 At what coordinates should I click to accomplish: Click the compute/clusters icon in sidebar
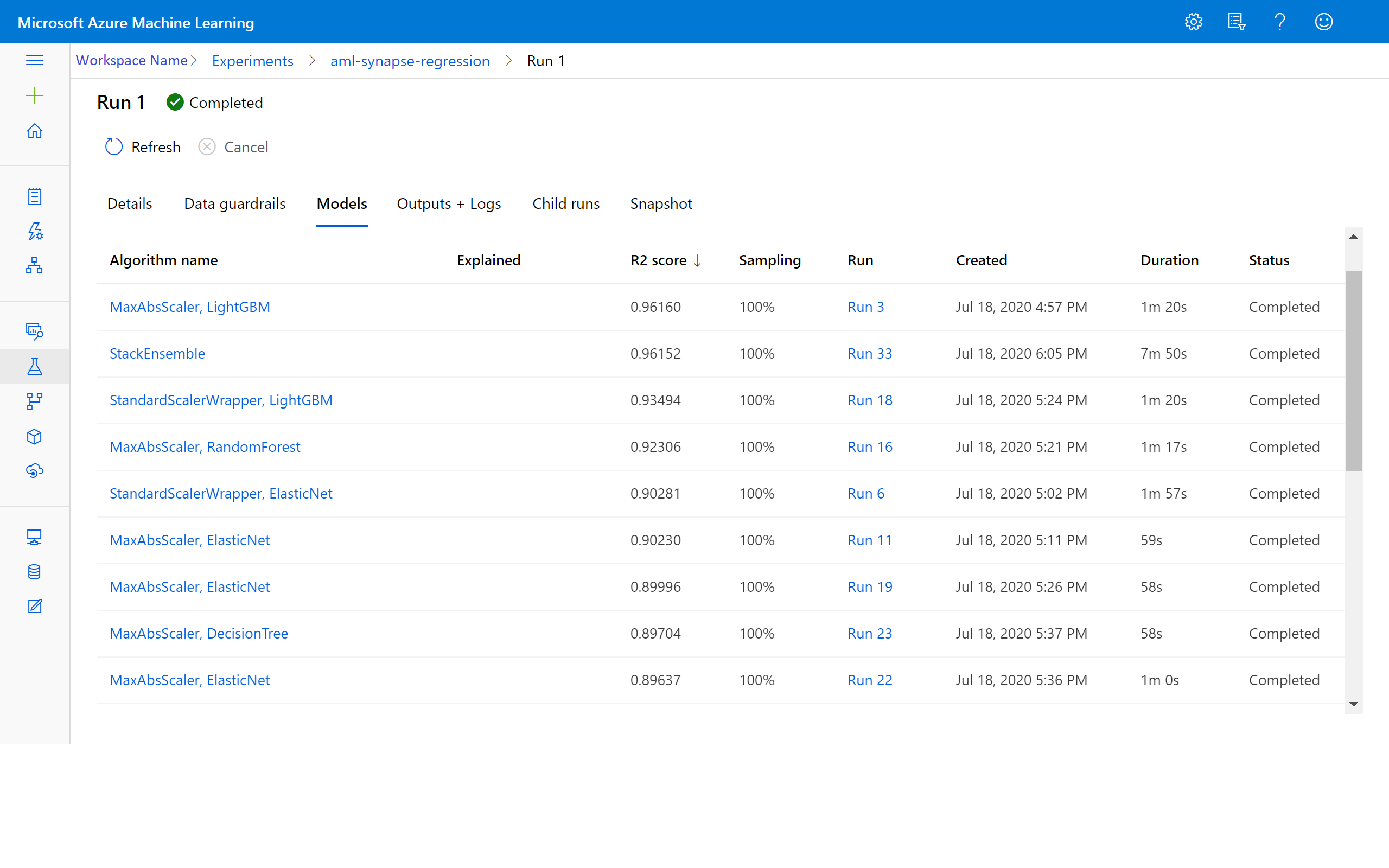34,537
